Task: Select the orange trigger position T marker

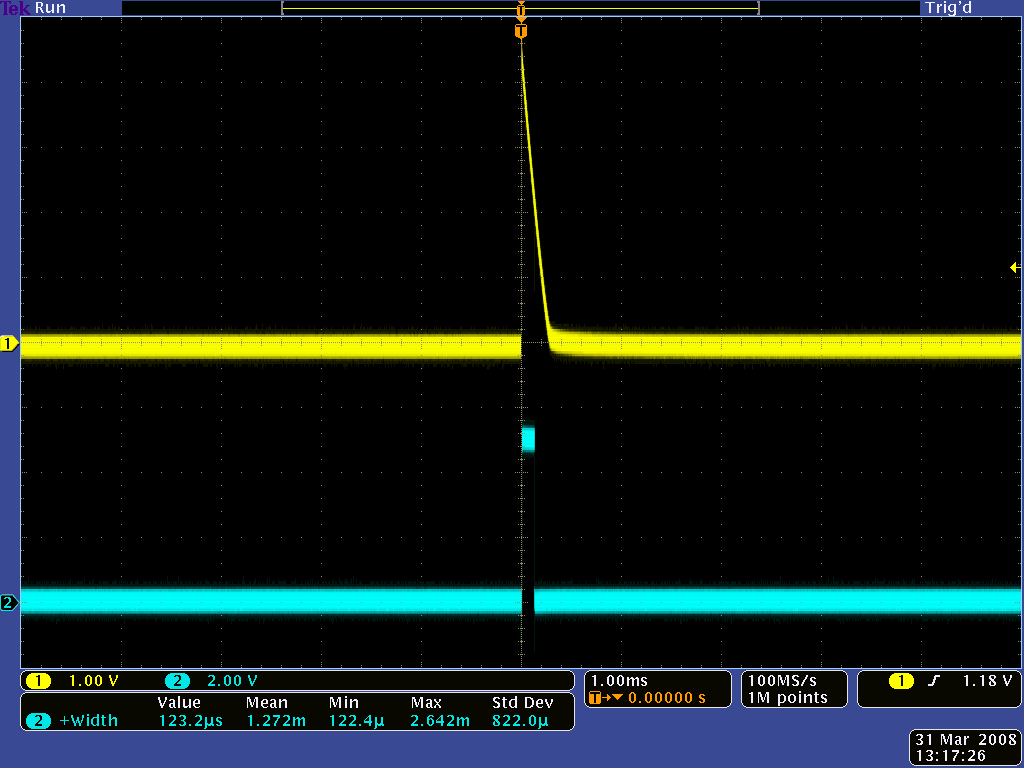Action: pos(520,30)
